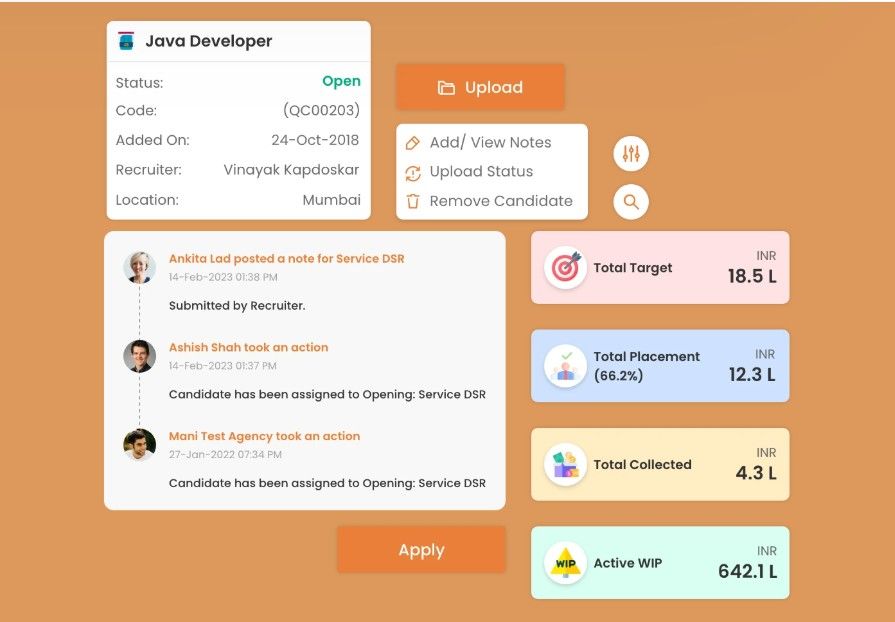Click the Total Target label
This screenshot has height=622, width=895.
click(632, 268)
